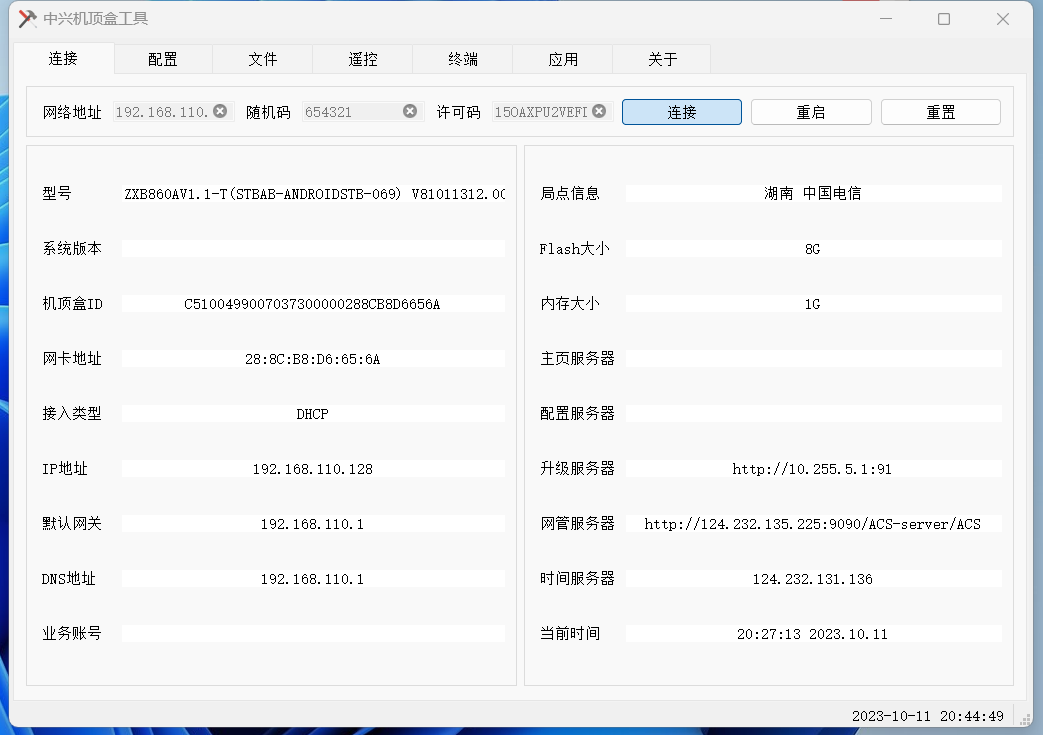
Task: Click the 升级服务器 upgrade server URL
Action: [x=813, y=468]
